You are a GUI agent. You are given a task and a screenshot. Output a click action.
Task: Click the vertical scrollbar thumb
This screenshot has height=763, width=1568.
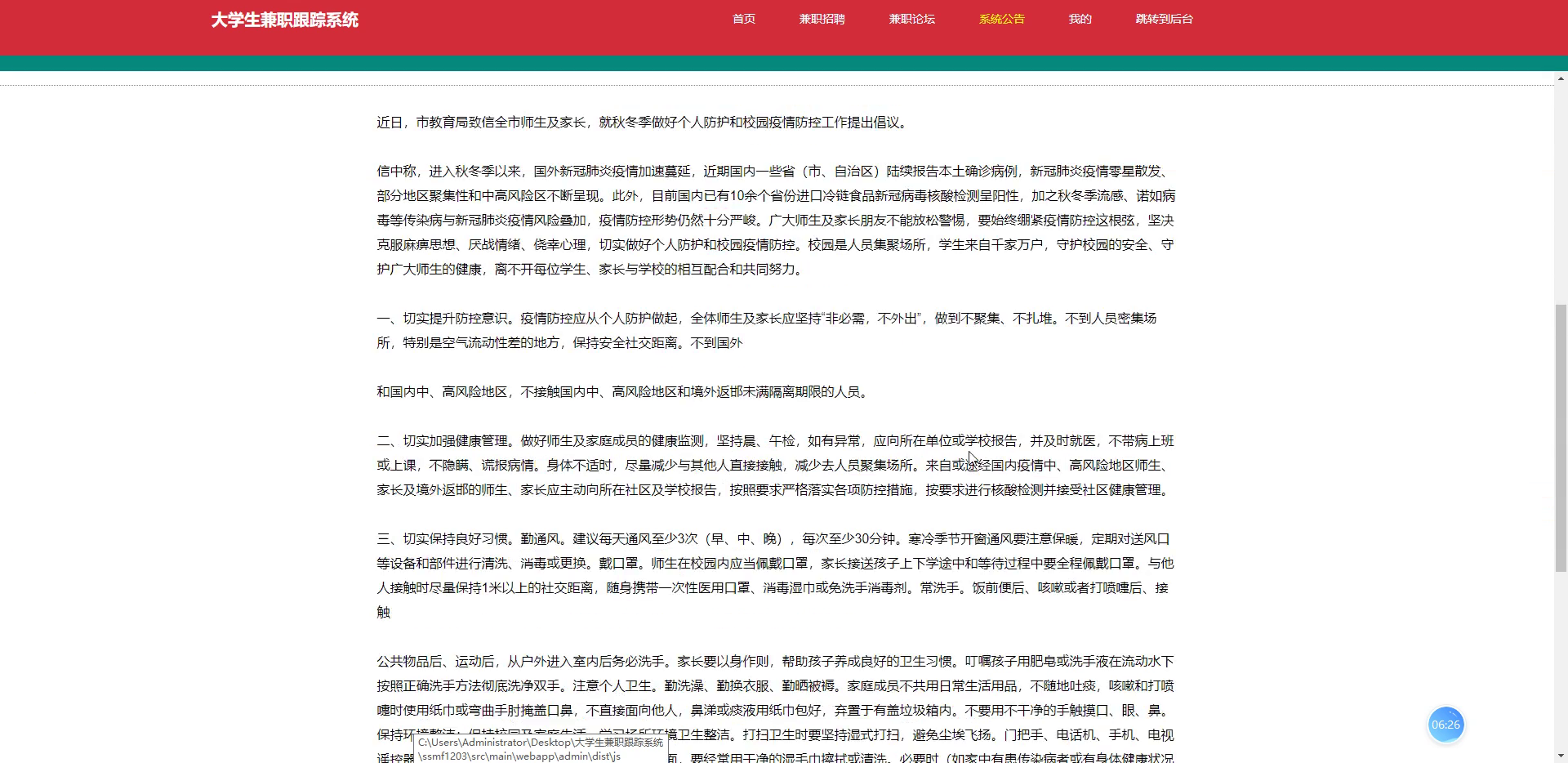[x=1561, y=437]
